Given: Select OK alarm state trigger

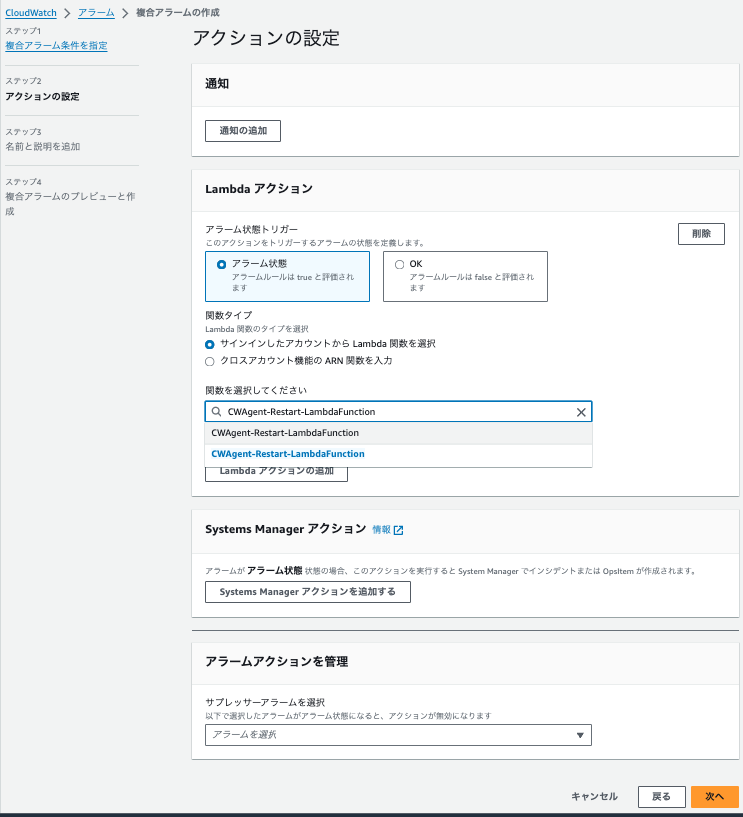Looking at the screenshot, I should click(x=400, y=264).
